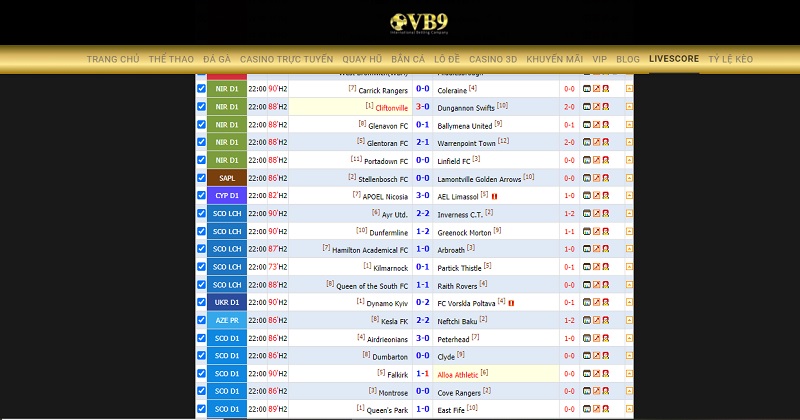This screenshot has width=800, height=420.
Task: Open player lineup icon for Carrick Rangers row
Action: (606, 89)
